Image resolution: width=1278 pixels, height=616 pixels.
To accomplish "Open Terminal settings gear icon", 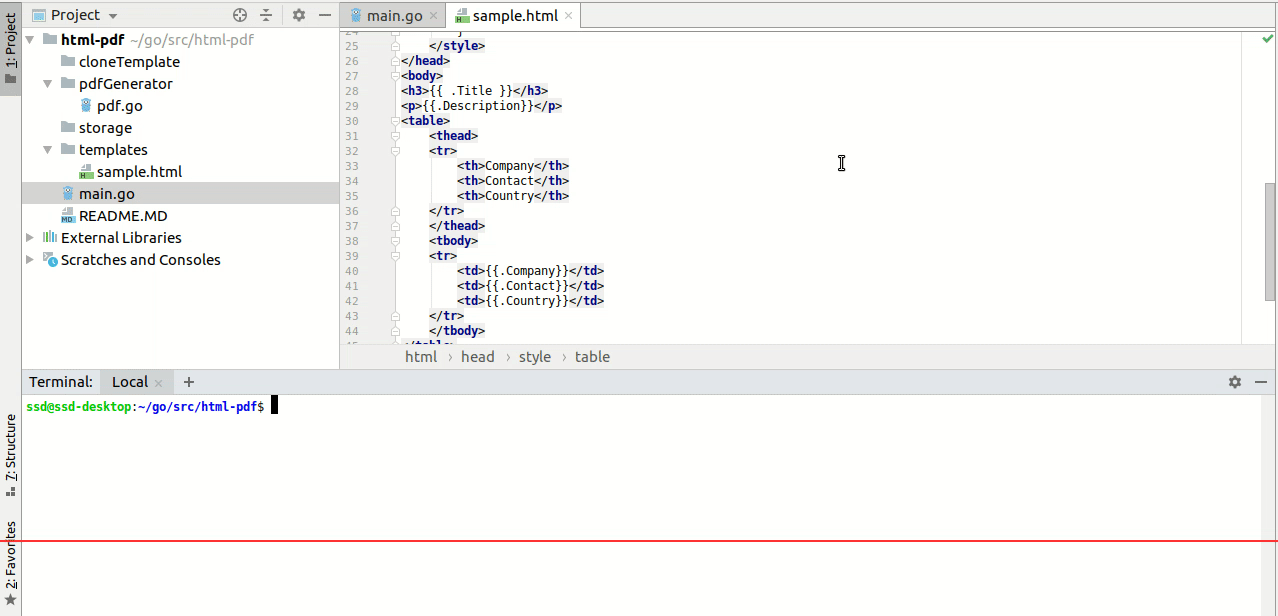I will click(1235, 382).
